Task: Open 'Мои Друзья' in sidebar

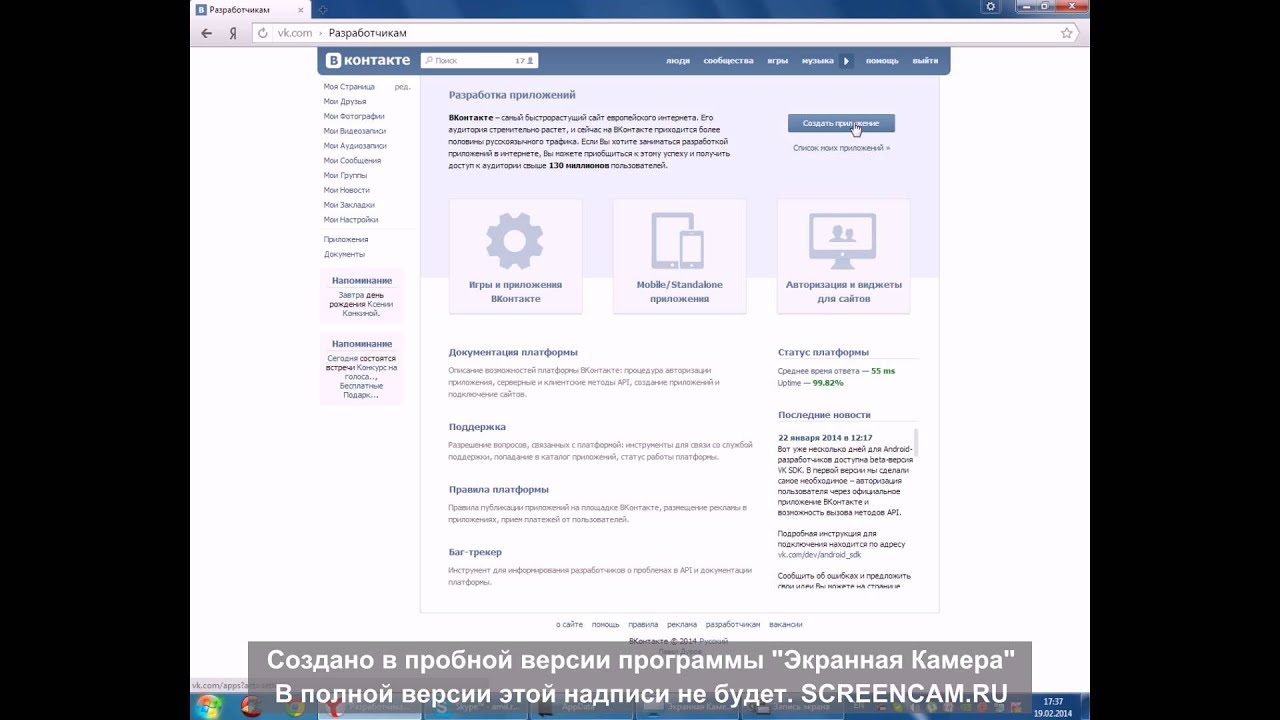Action: [x=345, y=102]
